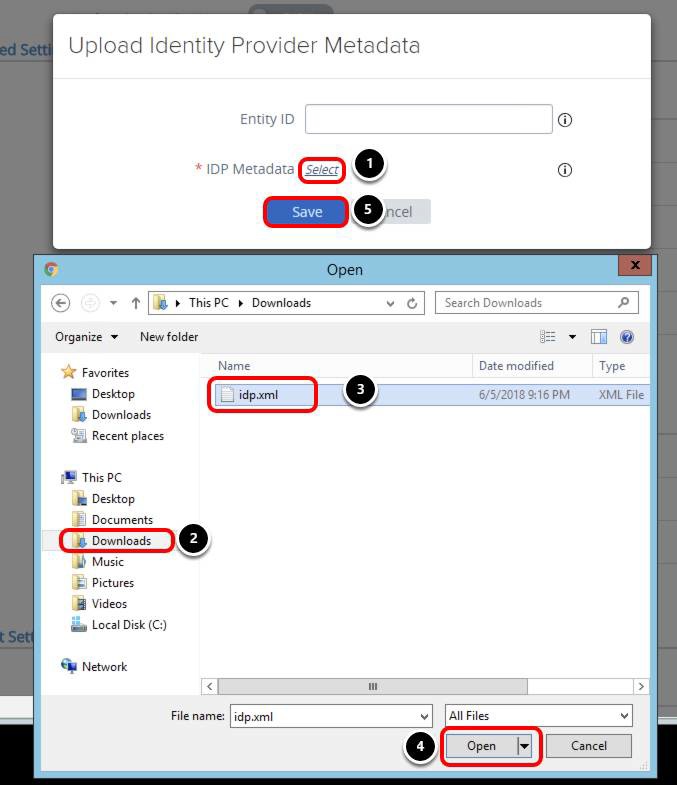Click This PC in address breadcrumb

click(209, 303)
